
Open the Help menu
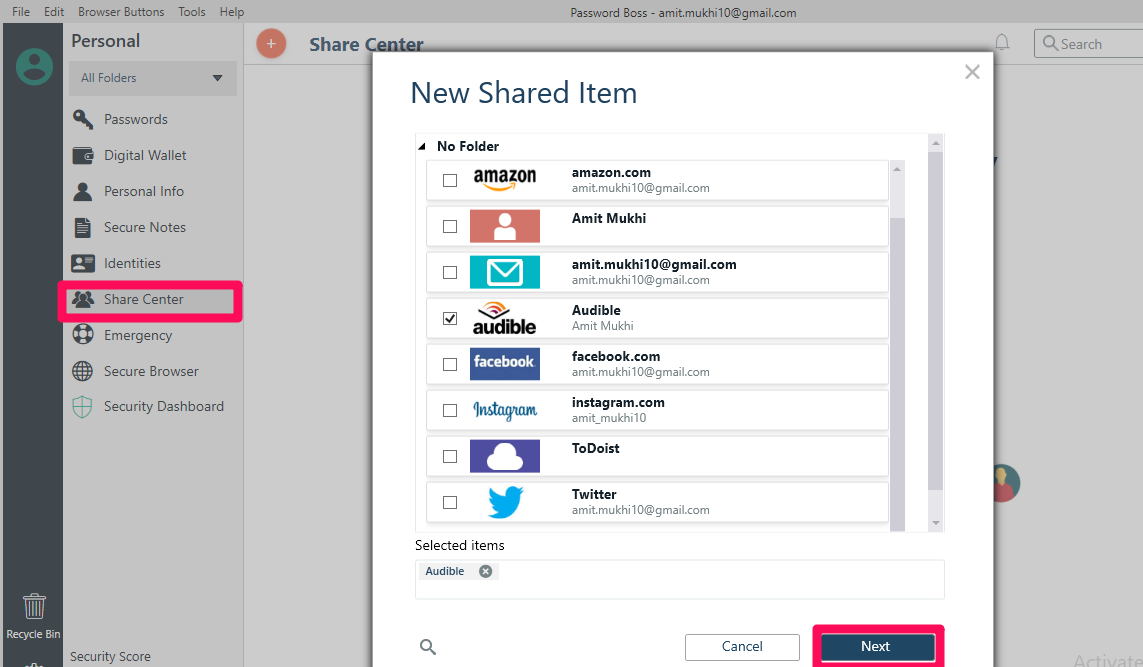[x=232, y=12]
